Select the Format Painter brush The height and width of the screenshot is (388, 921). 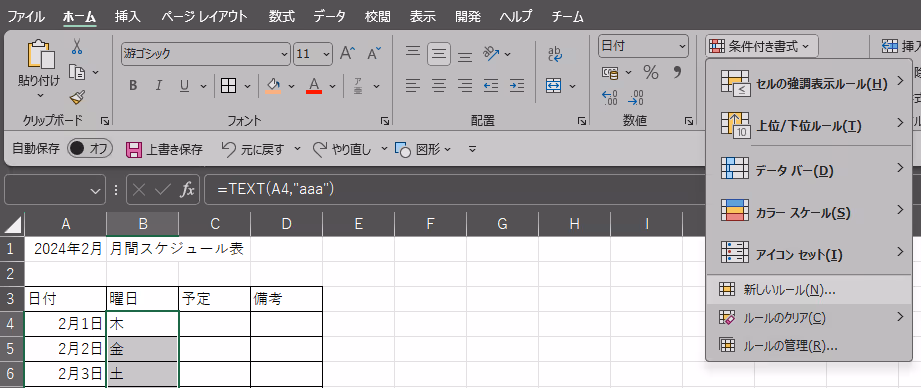click(x=77, y=97)
